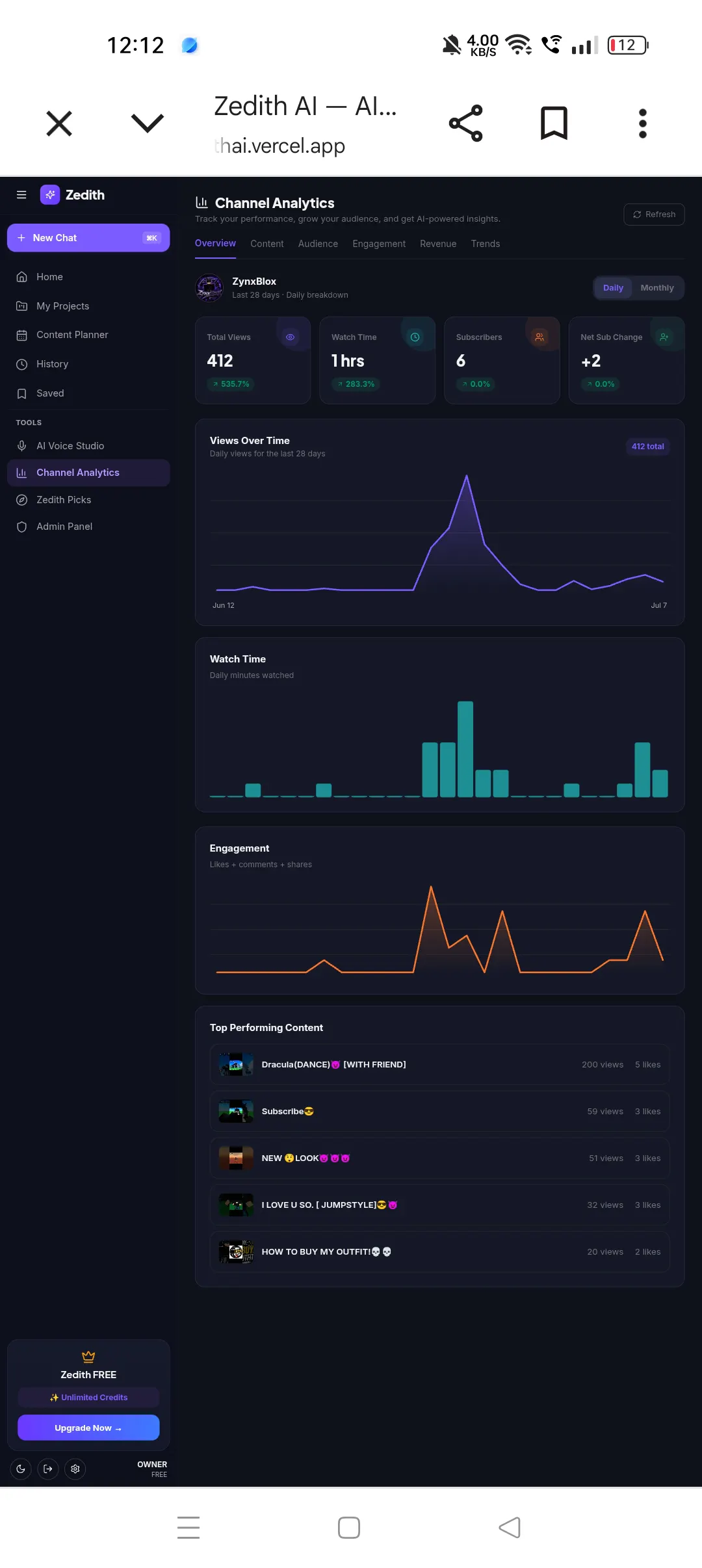The width and height of the screenshot is (702, 1568).
Task: Click the Home house icon
Action: 21,277
